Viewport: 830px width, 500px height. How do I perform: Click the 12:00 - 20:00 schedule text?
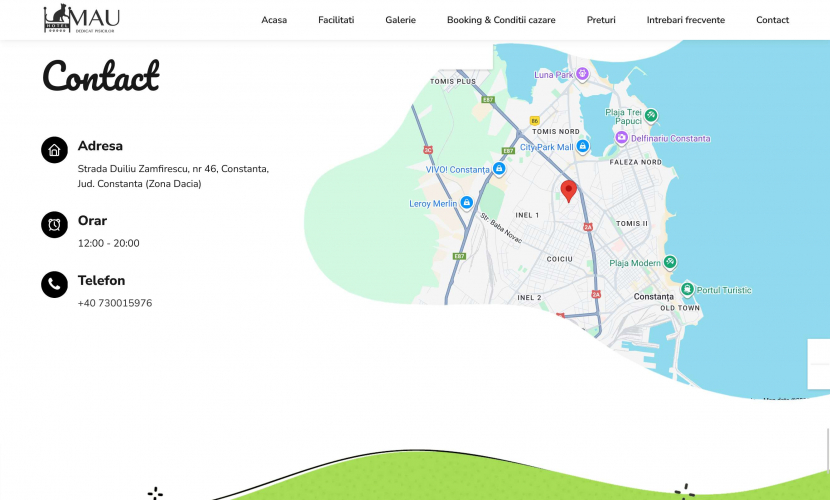(x=109, y=243)
